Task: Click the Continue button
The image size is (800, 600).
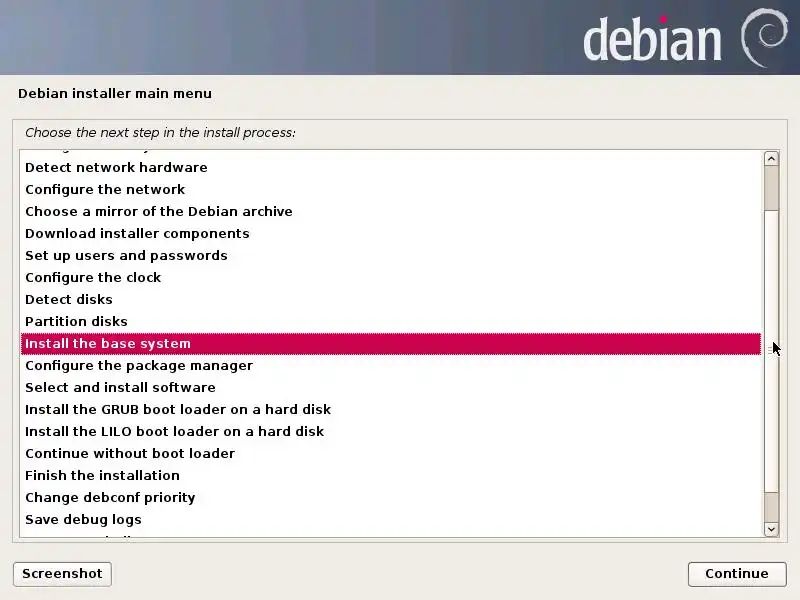Action: (x=737, y=574)
